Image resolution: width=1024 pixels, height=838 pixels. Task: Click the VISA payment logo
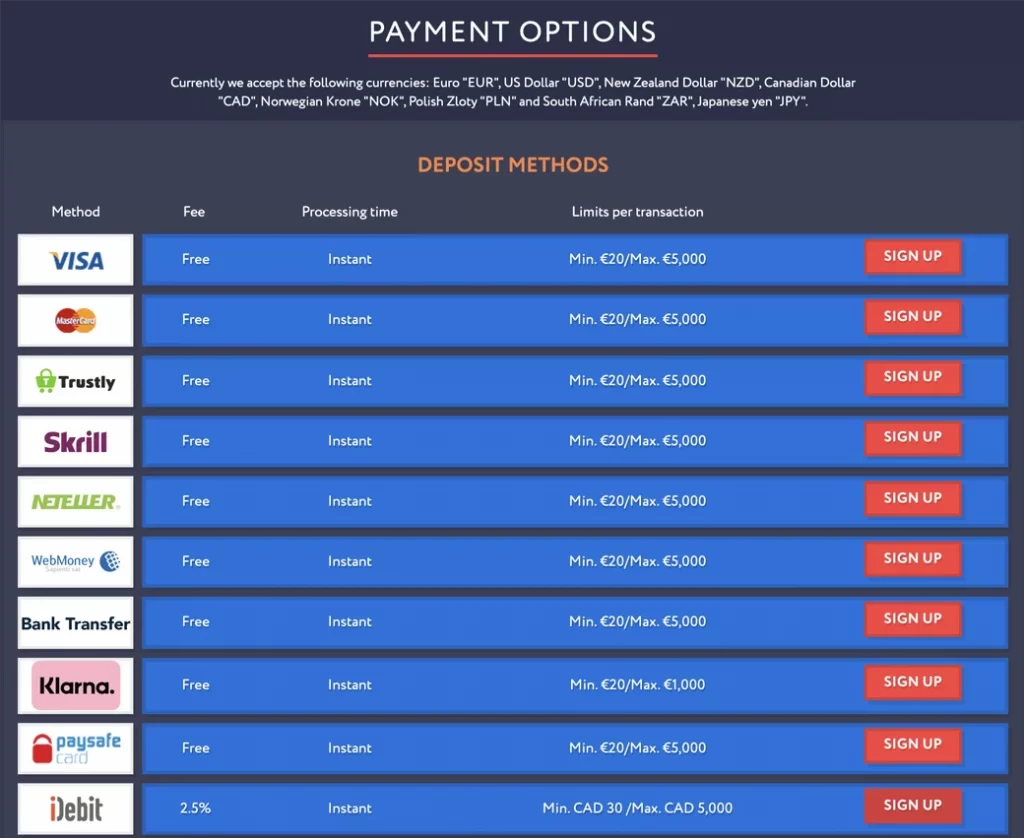(x=76, y=260)
